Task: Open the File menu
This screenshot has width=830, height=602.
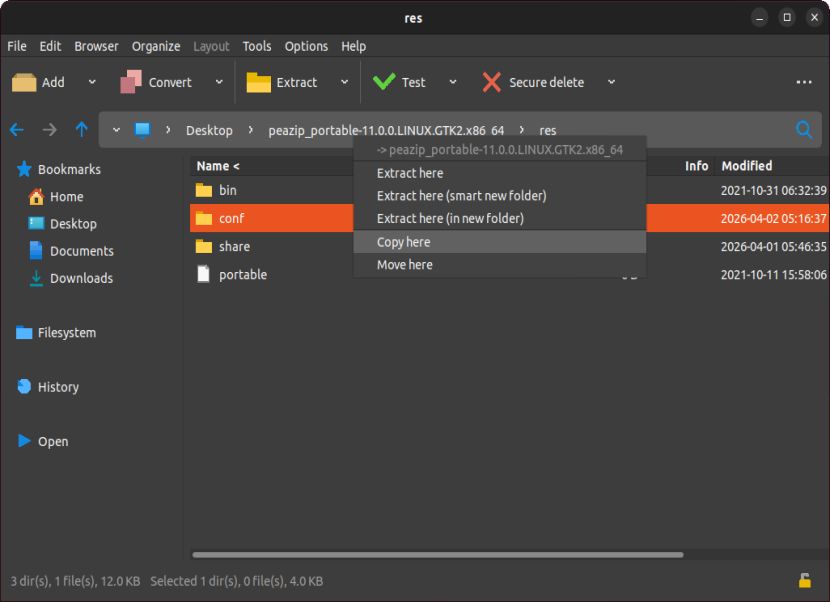Action: click(x=17, y=47)
